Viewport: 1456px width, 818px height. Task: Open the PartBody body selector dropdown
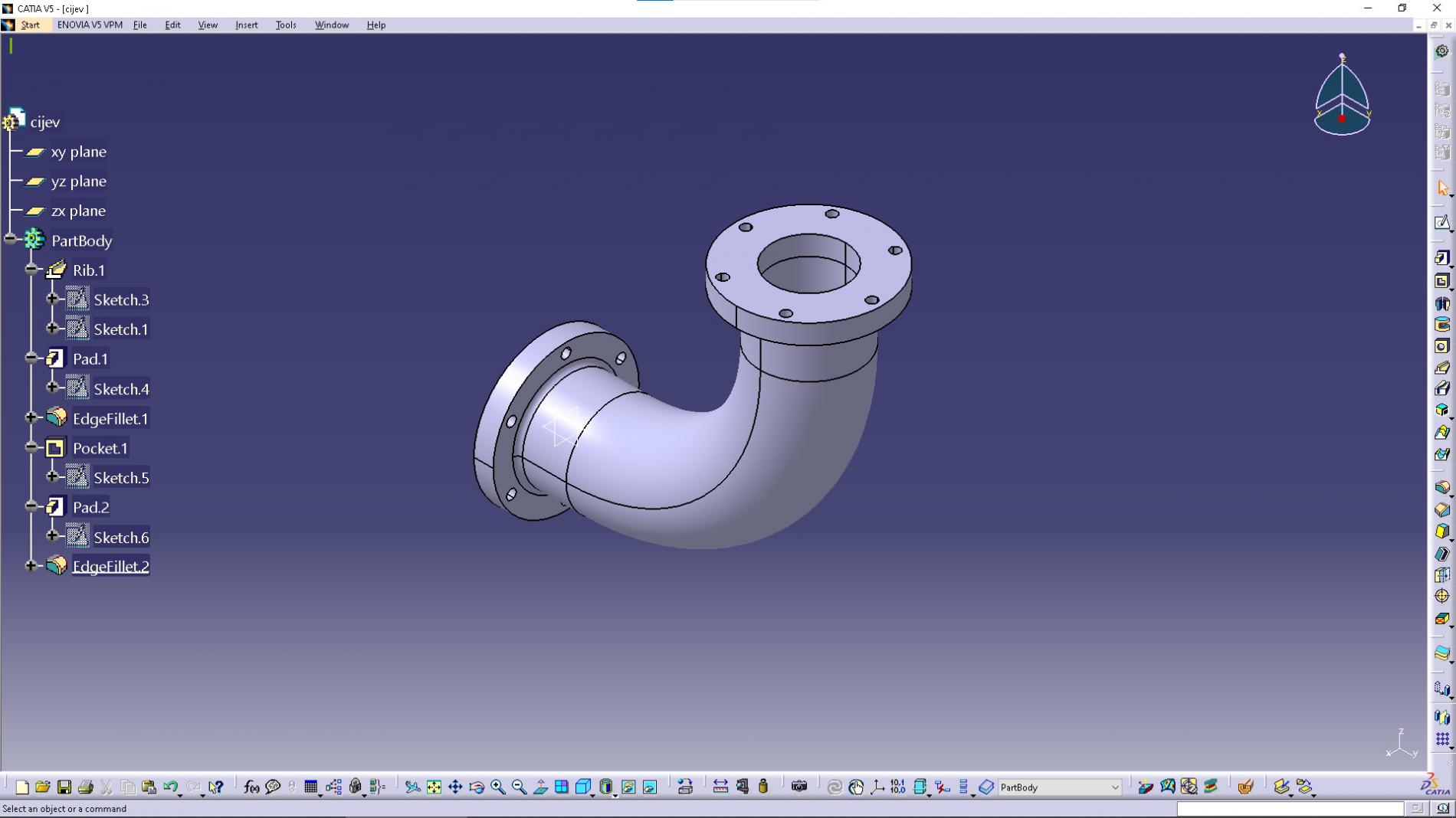click(x=1114, y=787)
